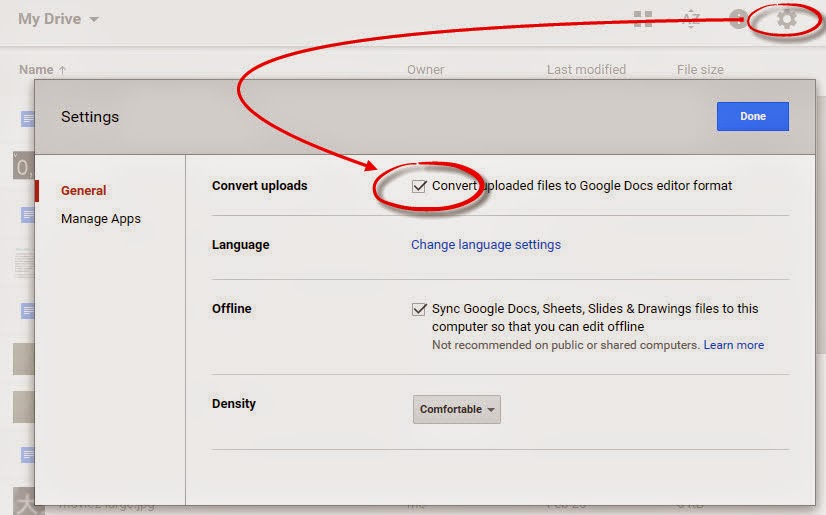Image resolution: width=826 pixels, height=515 pixels.
Task: Click the Done button
Action: [x=753, y=116]
